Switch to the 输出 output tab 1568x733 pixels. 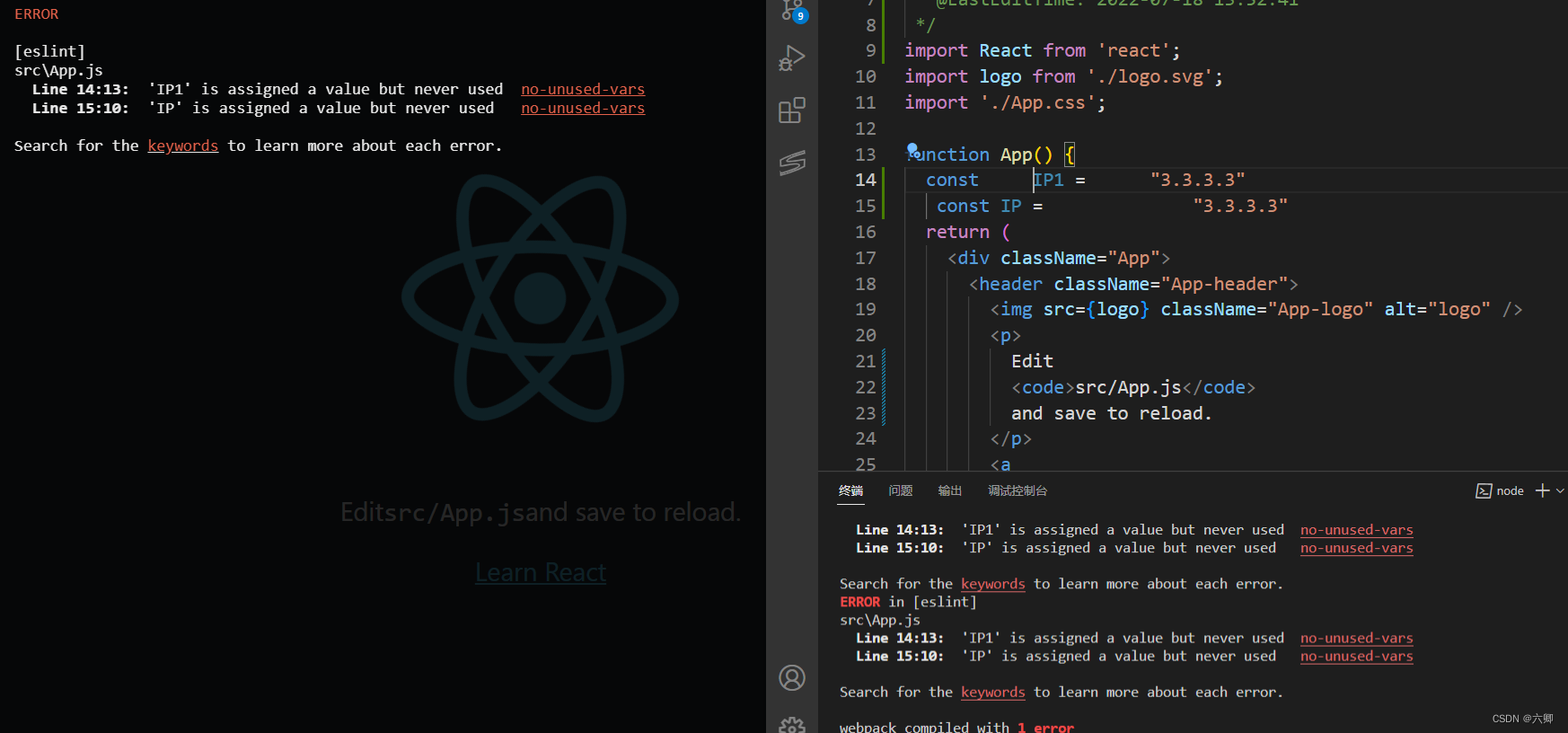[949, 490]
